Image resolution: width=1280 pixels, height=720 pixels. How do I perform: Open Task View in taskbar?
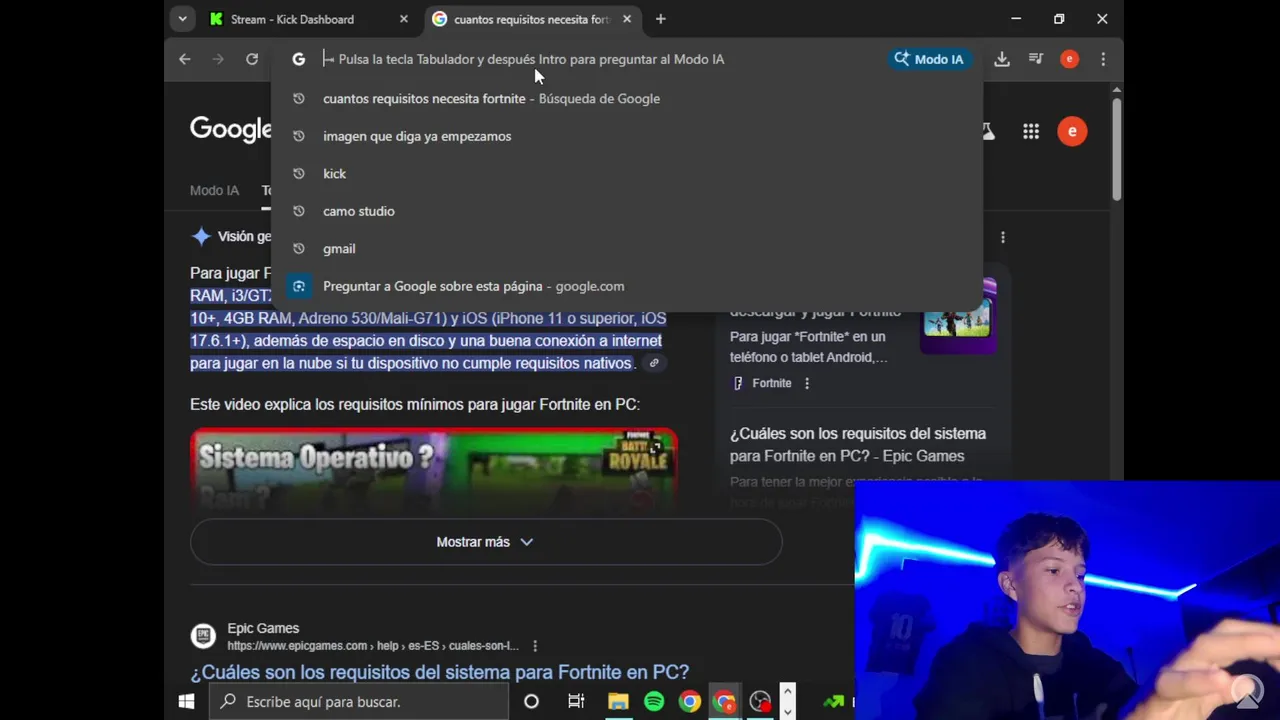tap(576, 702)
